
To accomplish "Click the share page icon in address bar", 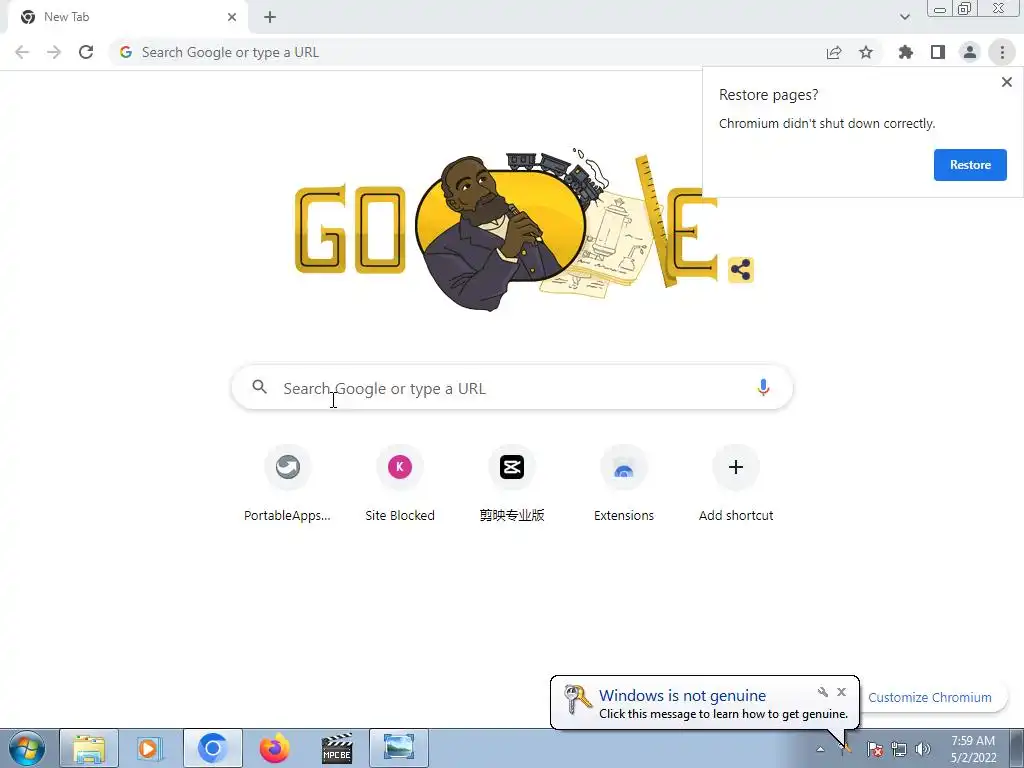I will tap(834, 52).
